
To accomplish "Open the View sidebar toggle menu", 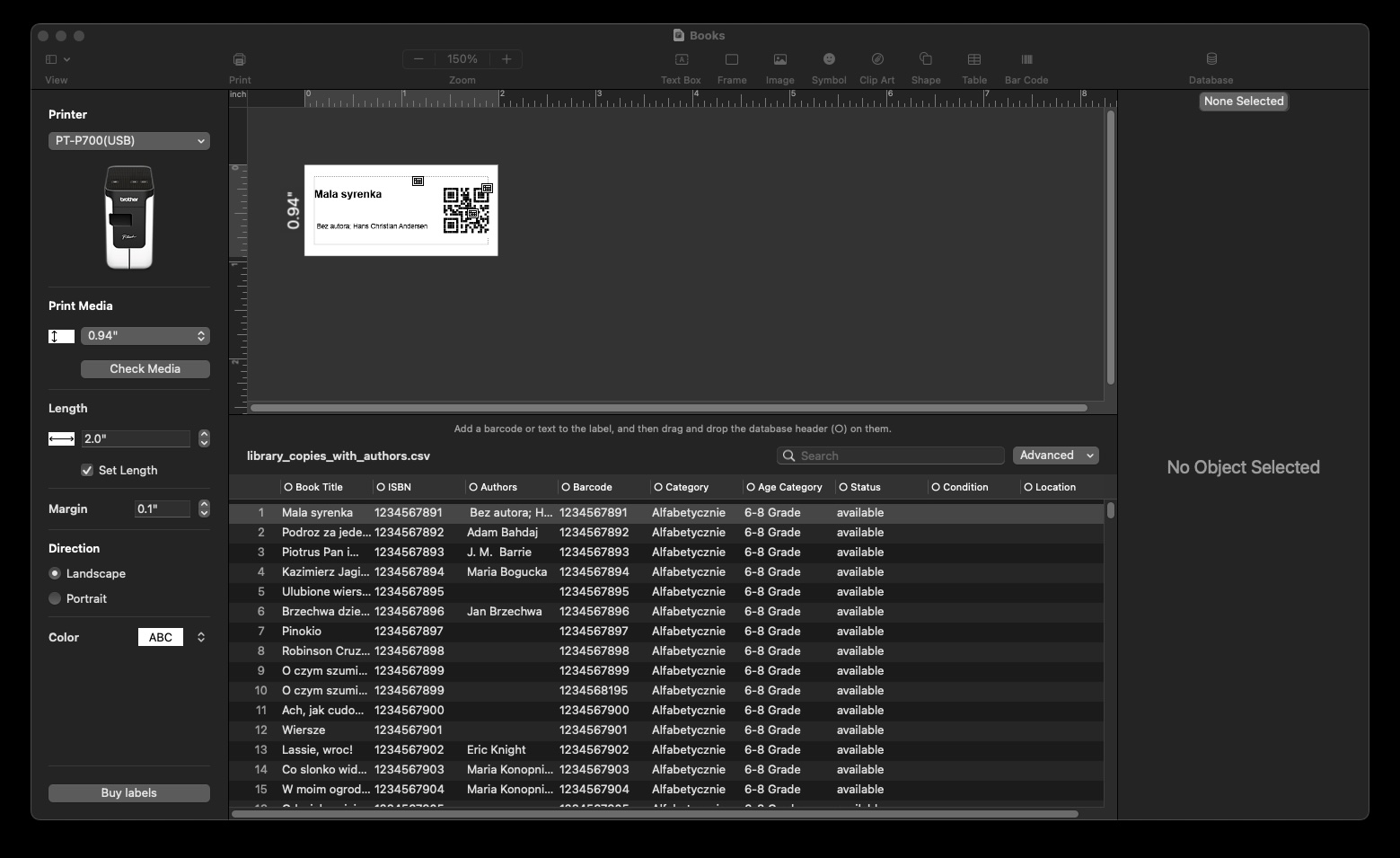I will coord(57,59).
